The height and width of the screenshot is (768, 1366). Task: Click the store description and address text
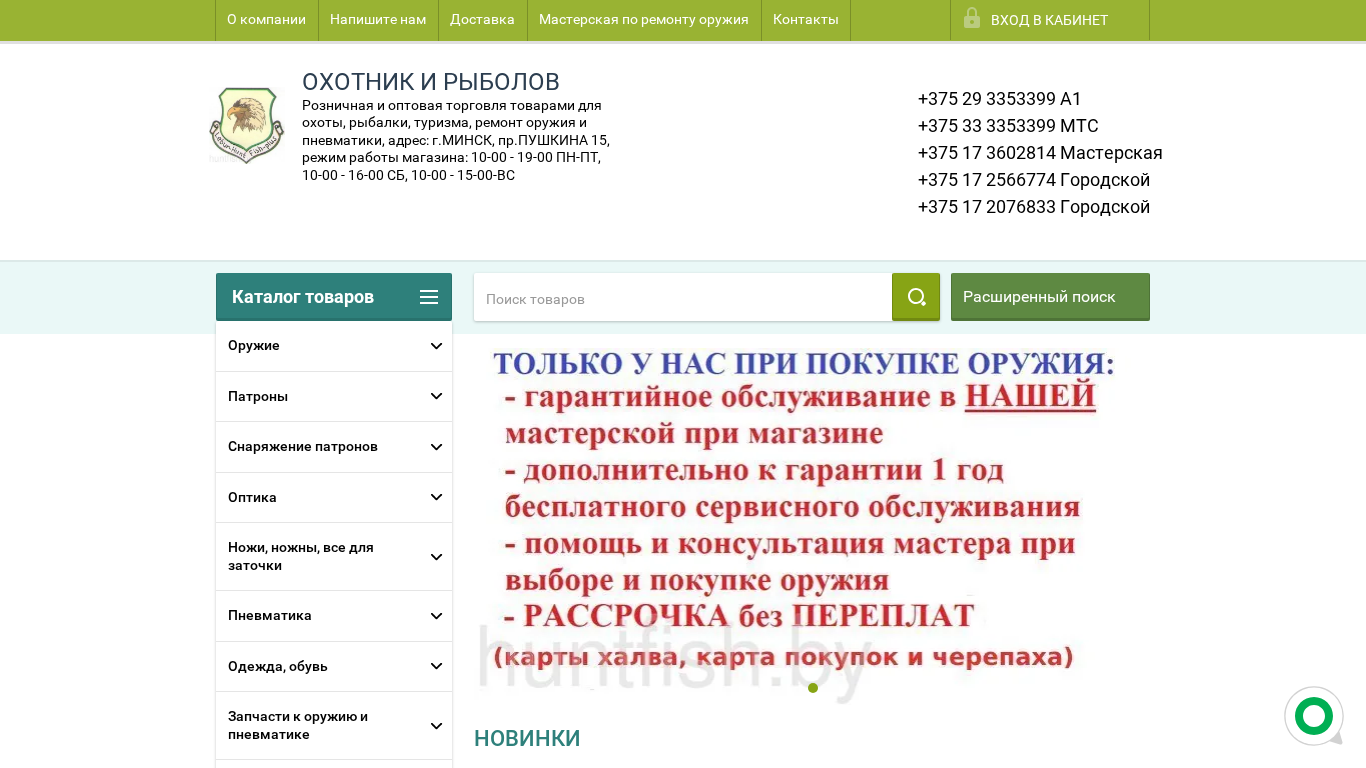tap(456, 140)
